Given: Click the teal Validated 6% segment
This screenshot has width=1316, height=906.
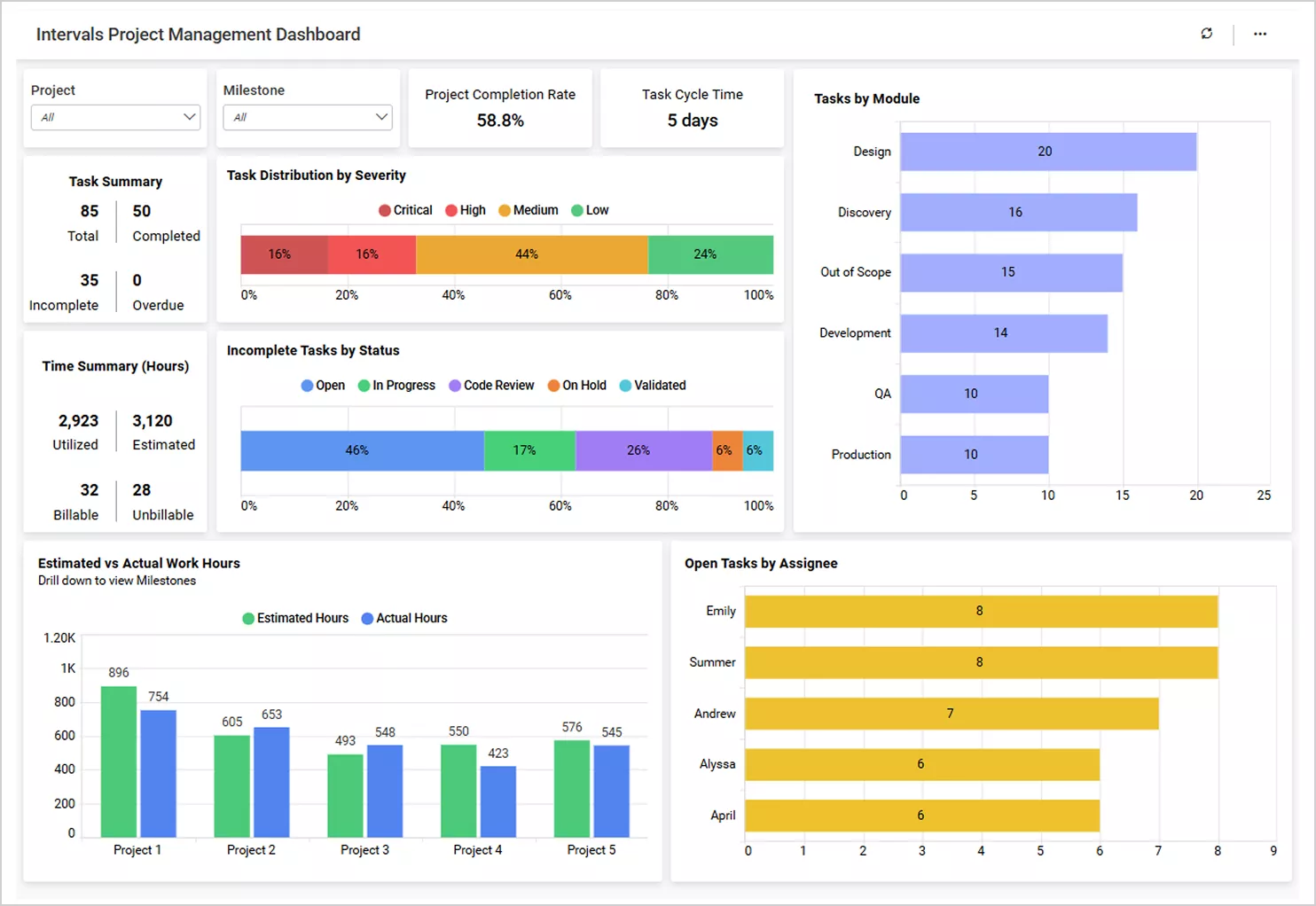Looking at the screenshot, I should [x=758, y=450].
